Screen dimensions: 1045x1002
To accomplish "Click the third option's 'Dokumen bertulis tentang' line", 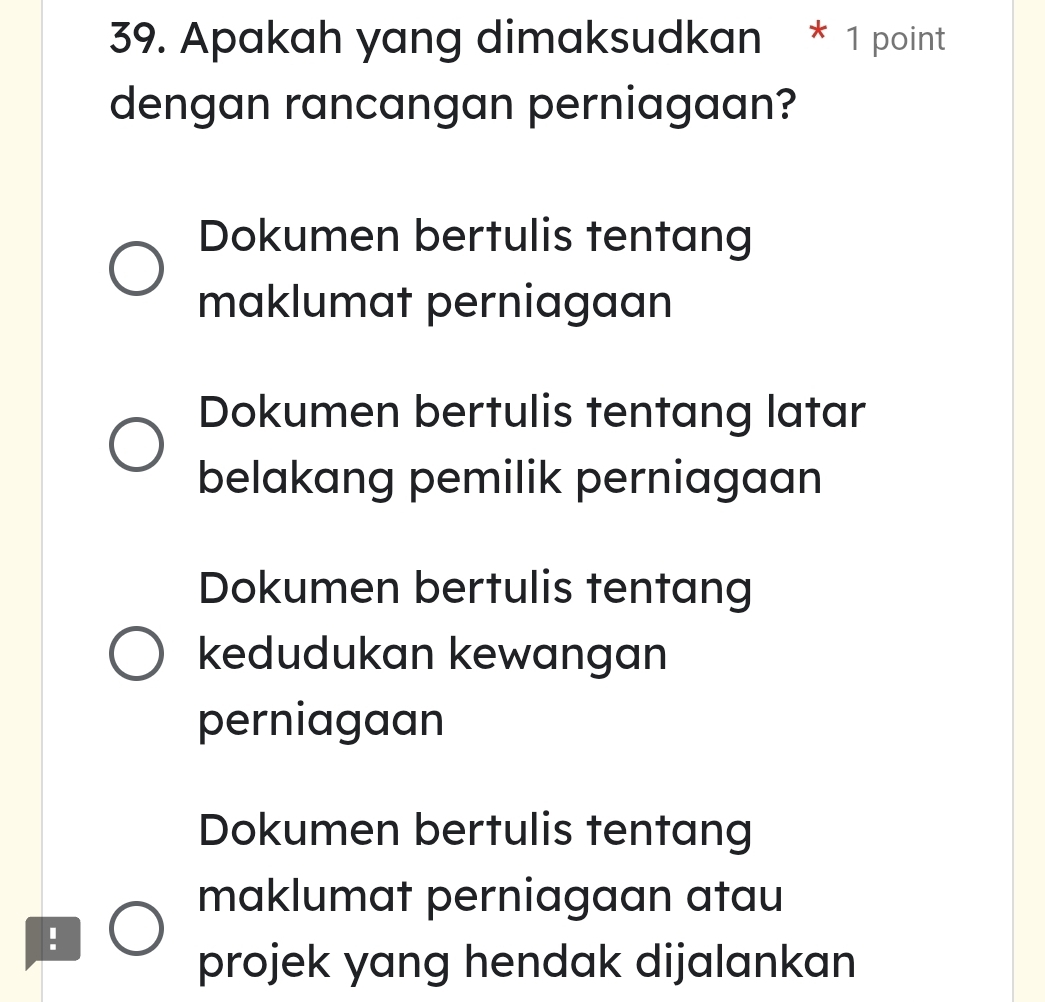I will (475, 588).
